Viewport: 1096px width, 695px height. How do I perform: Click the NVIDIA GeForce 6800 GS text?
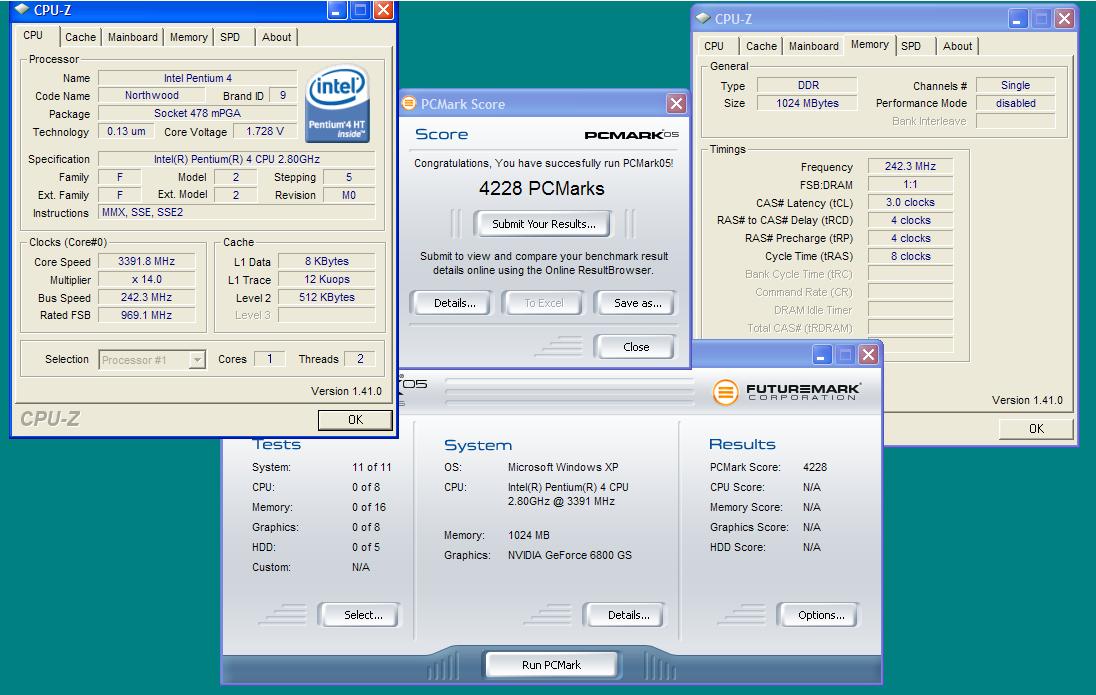(570, 555)
